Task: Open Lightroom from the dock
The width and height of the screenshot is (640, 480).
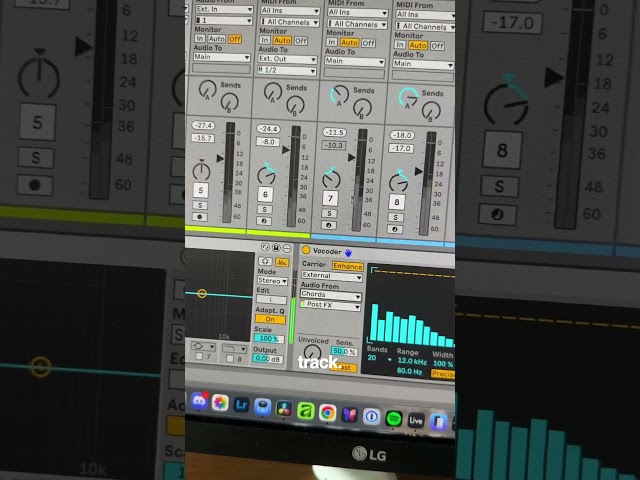Action: coord(242,405)
